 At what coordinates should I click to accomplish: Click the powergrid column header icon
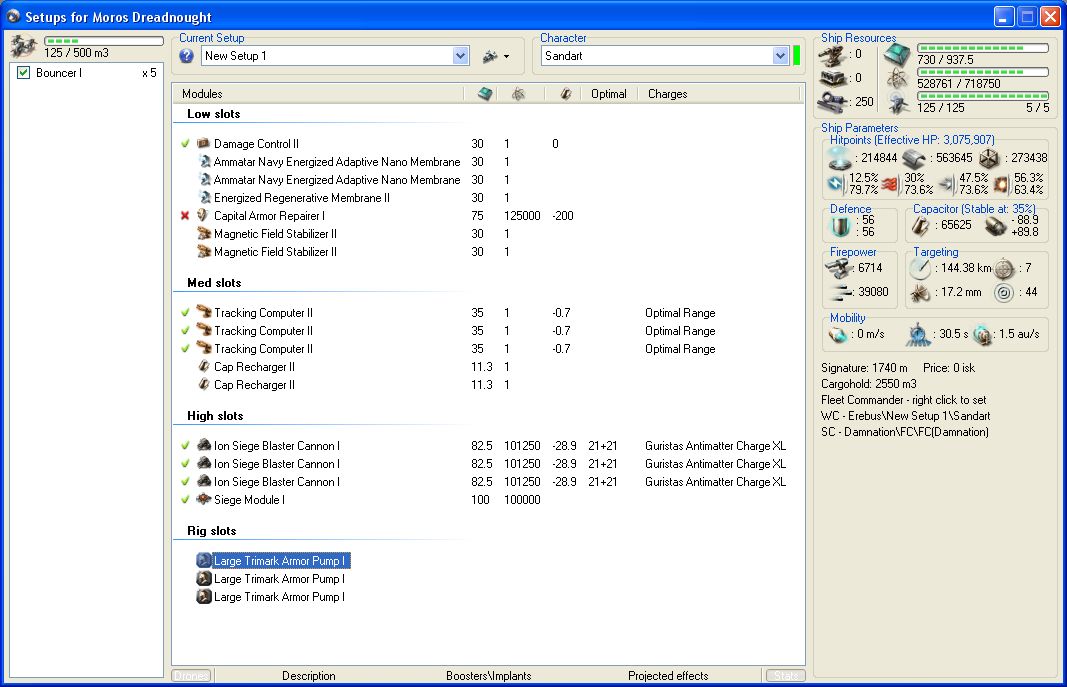pyautogui.click(x=519, y=94)
